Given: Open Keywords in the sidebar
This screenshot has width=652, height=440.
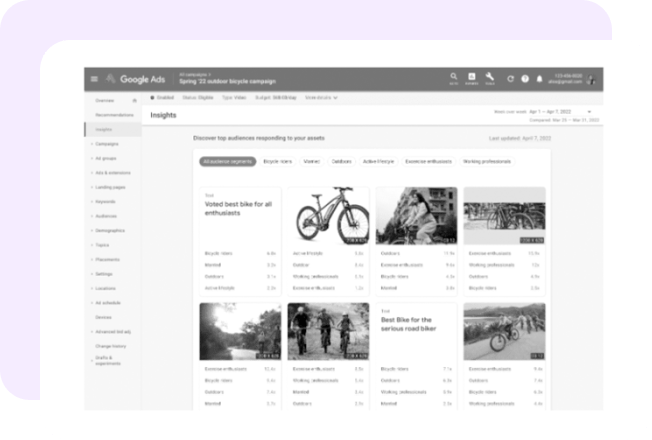Looking at the screenshot, I should point(106,201).
